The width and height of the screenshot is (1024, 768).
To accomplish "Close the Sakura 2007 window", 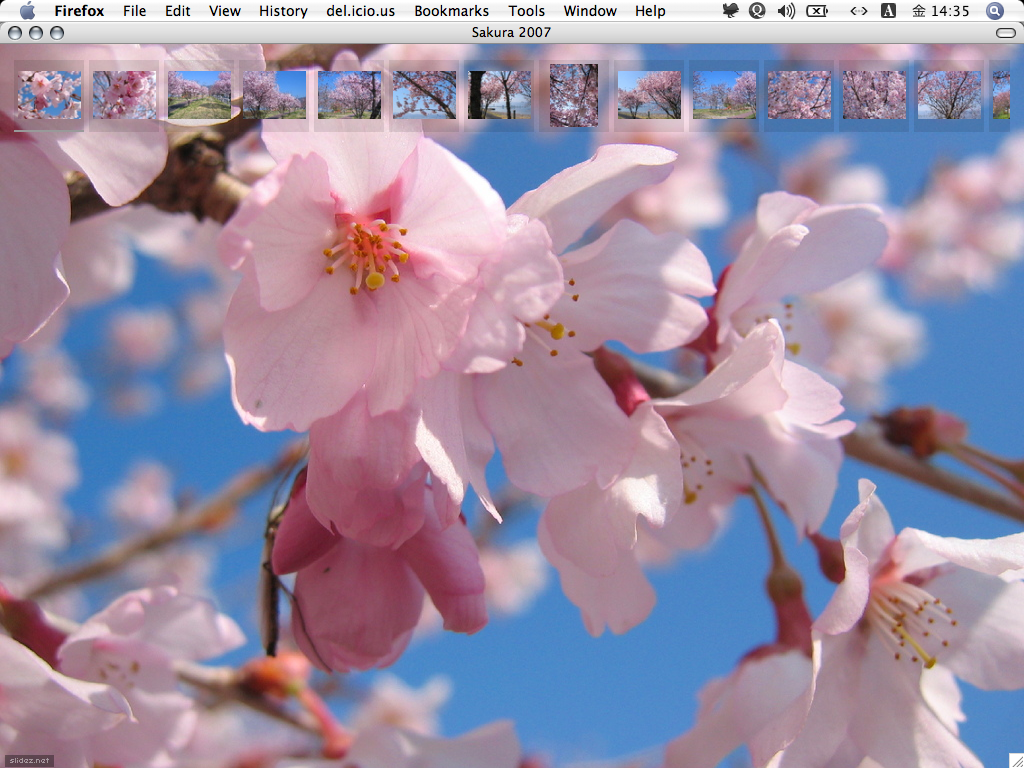I will [15, 33].
